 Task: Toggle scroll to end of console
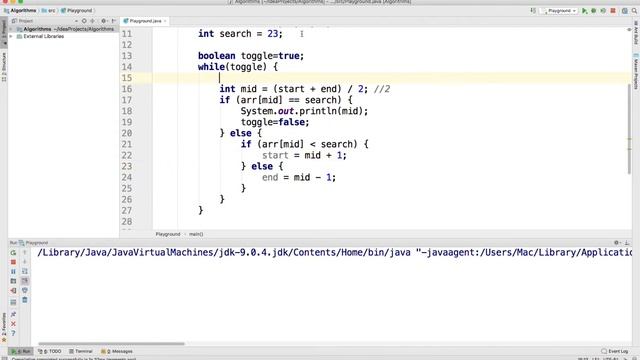coord(24,281)
